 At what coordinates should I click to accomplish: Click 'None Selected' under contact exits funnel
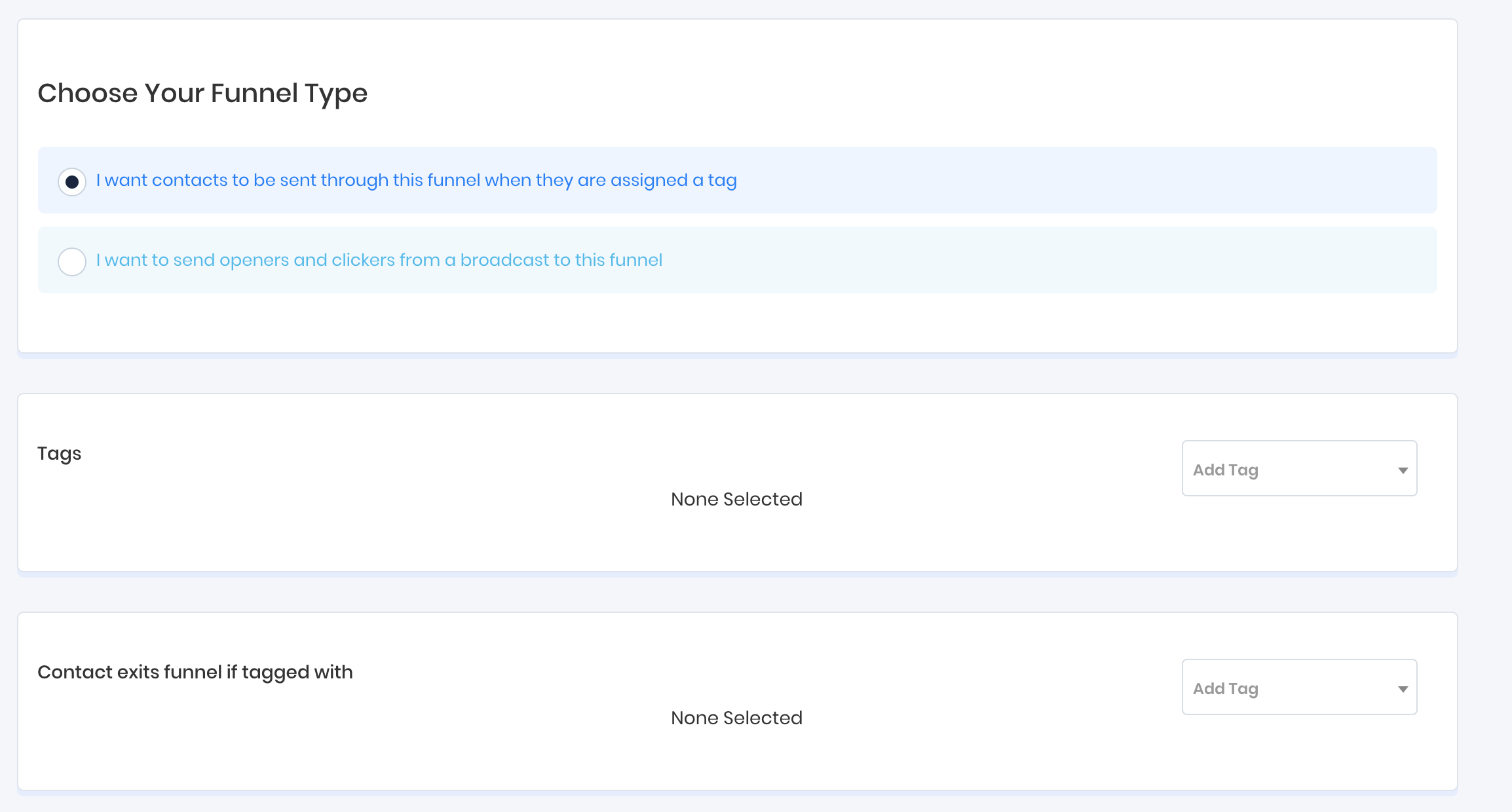click(x=736, y=718)
